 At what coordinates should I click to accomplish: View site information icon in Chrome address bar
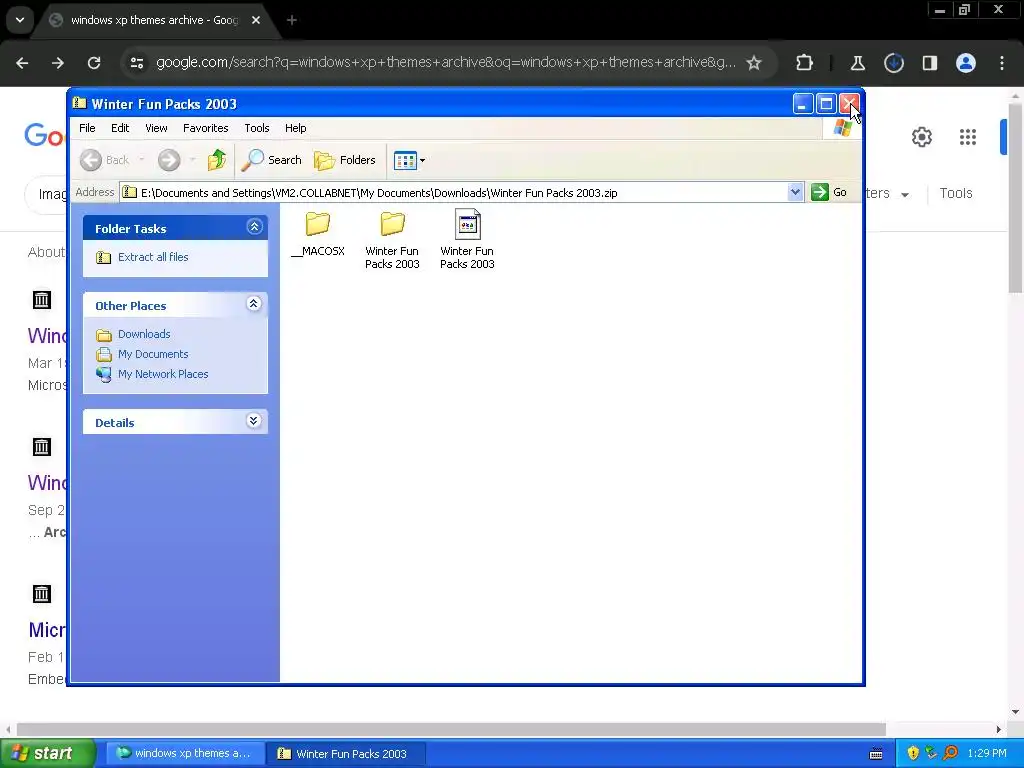click(137, 63)
